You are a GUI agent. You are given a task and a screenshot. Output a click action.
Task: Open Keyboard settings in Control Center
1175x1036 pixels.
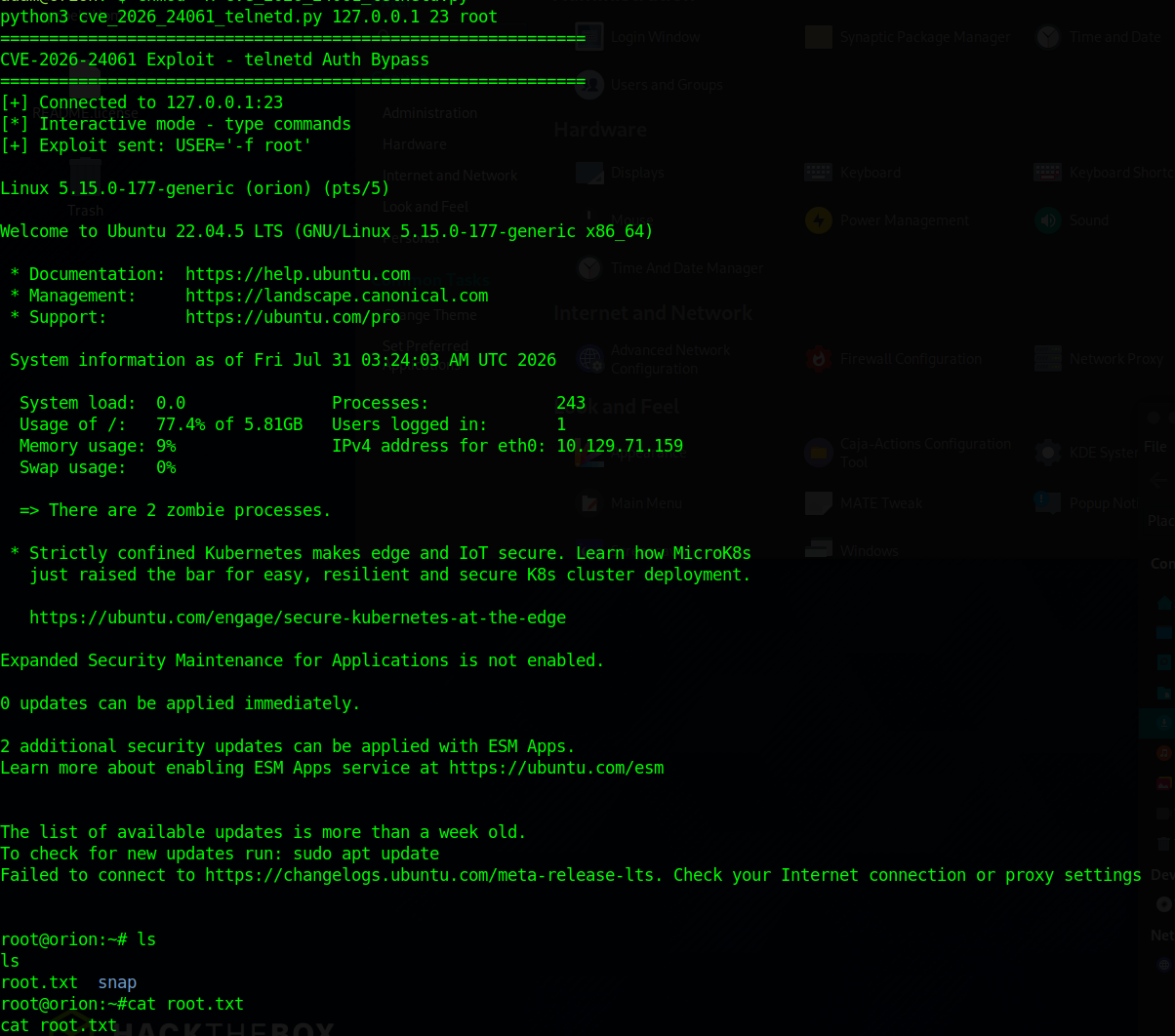(853, 173)
